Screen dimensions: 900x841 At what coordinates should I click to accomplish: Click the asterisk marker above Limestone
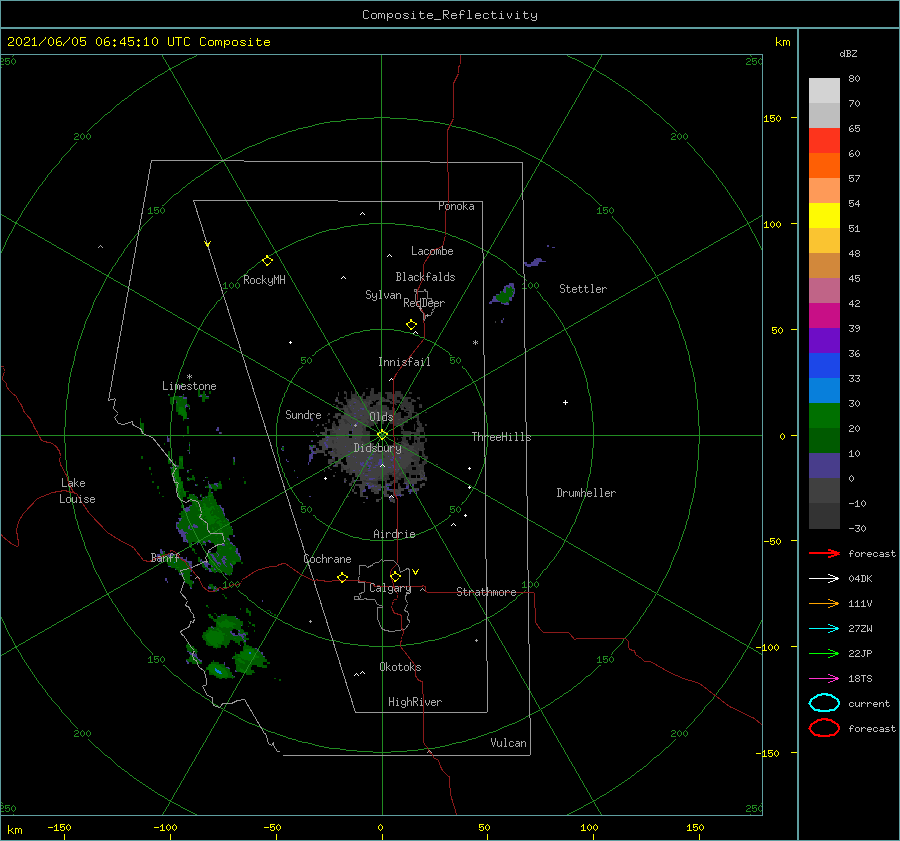tap(189, 377)
